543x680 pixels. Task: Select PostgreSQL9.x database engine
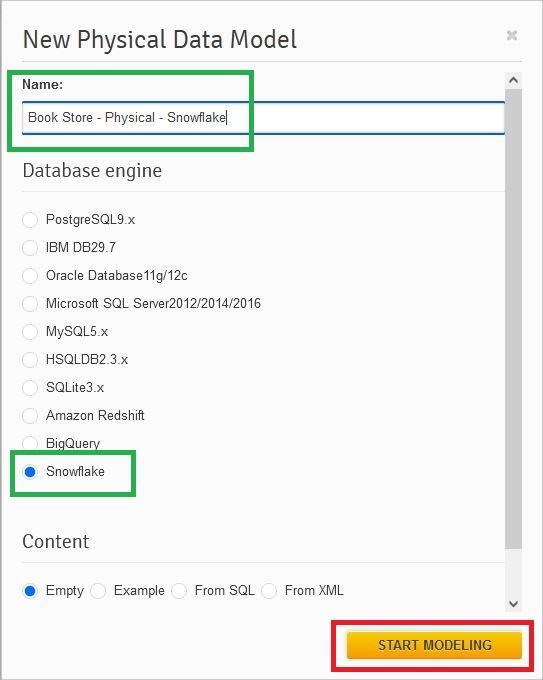(30, 219)
